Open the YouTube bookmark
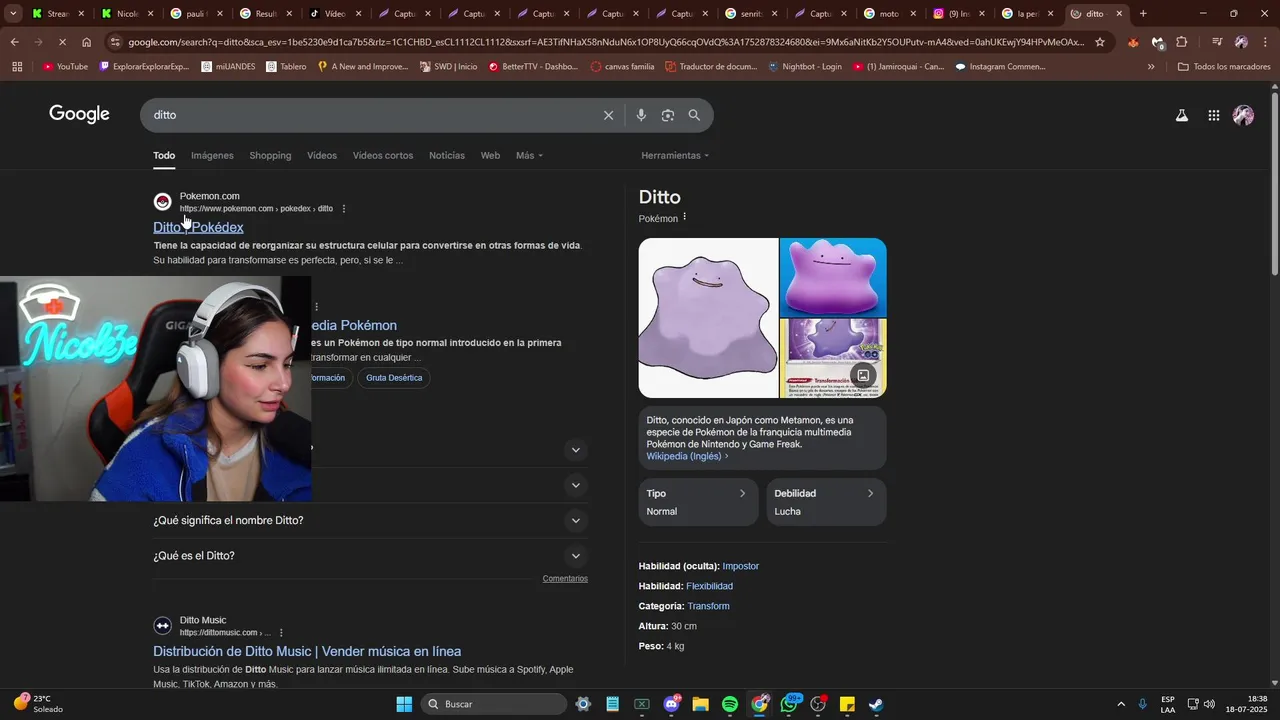1280x720 pixels. pos(65,66)
